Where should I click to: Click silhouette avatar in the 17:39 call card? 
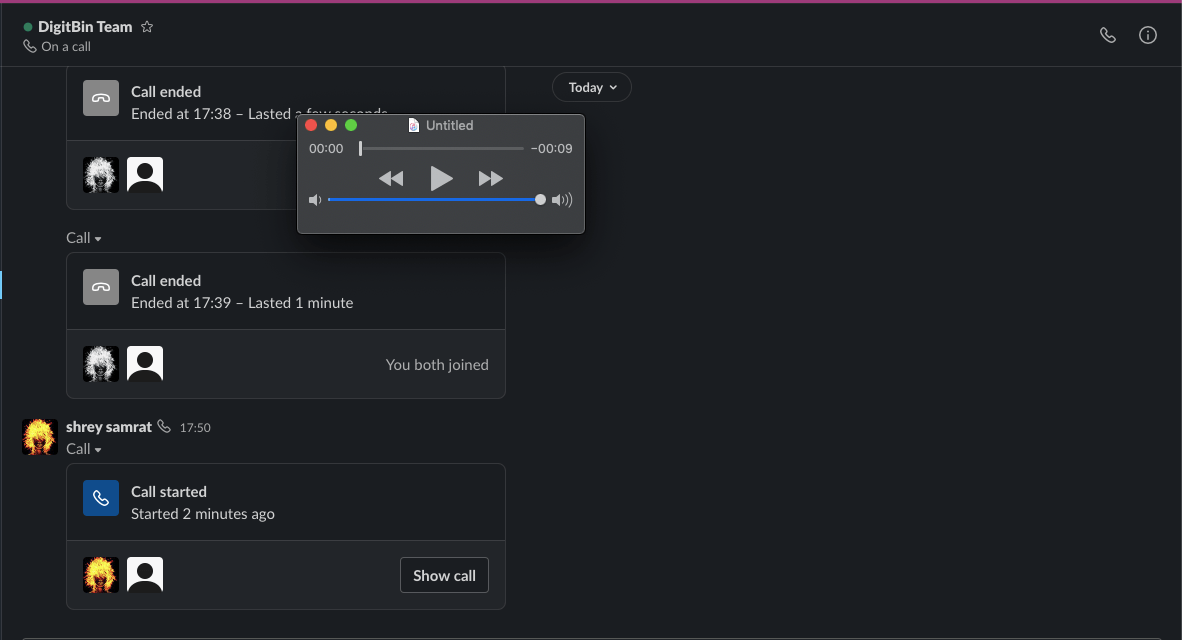tap(145, 364)
